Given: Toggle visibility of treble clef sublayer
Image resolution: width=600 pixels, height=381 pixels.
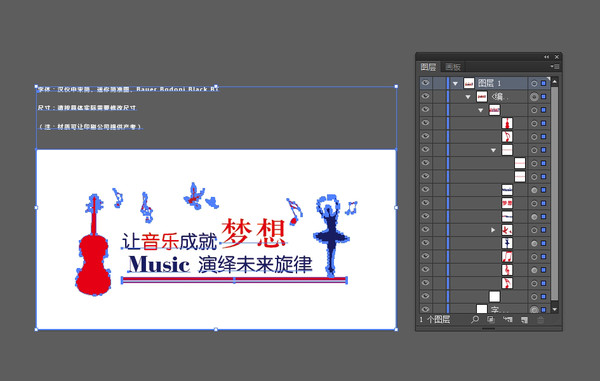Looking at the screenshot, I should tap(426, 270).
